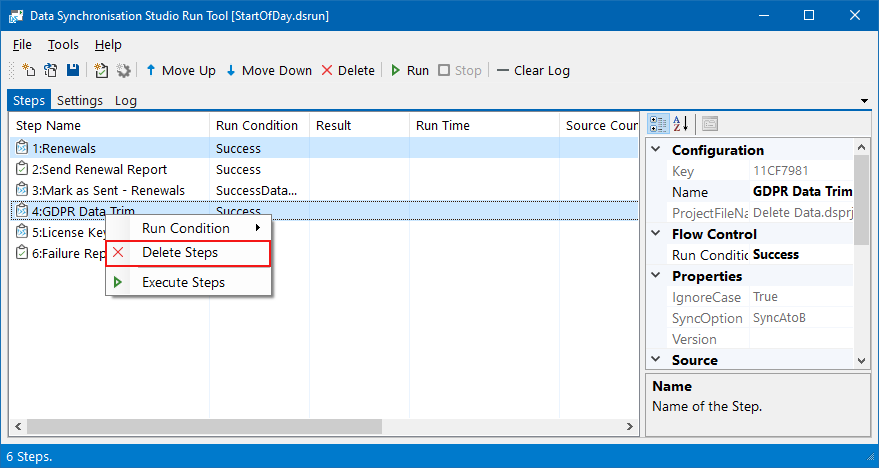Click the steps list horizontal scrollbar thumb
879x468 pixels.
(204, 427)
